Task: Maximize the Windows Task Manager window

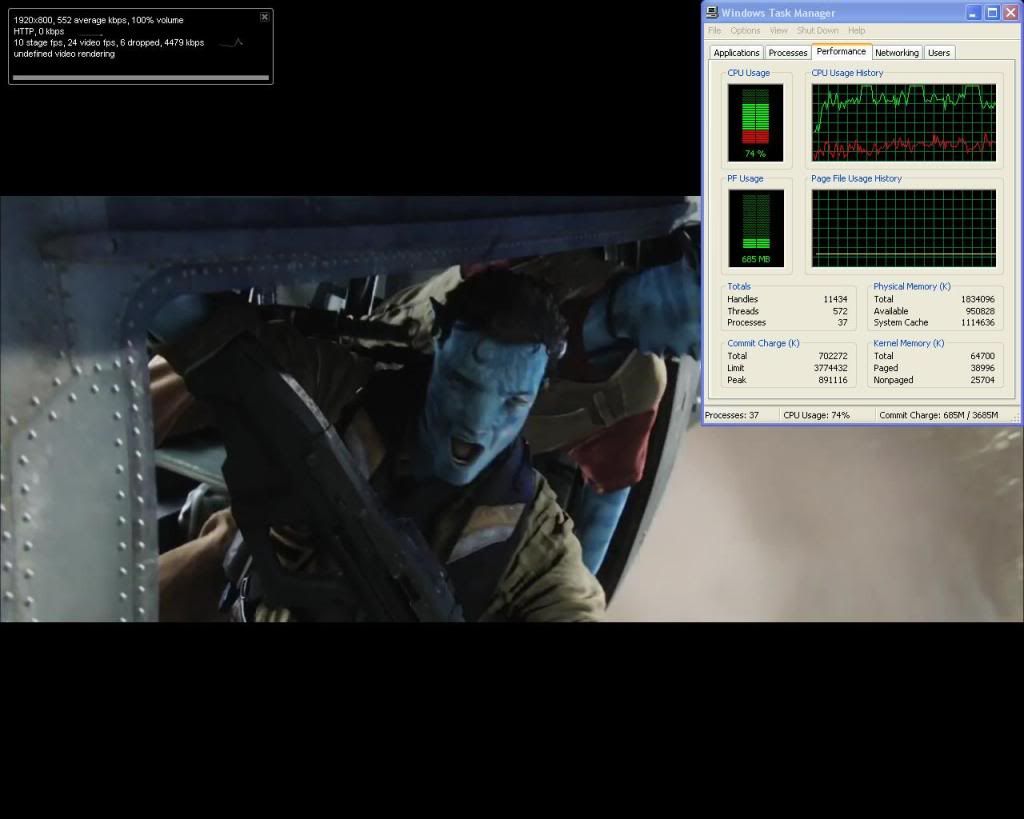Action: coord(992,12)
